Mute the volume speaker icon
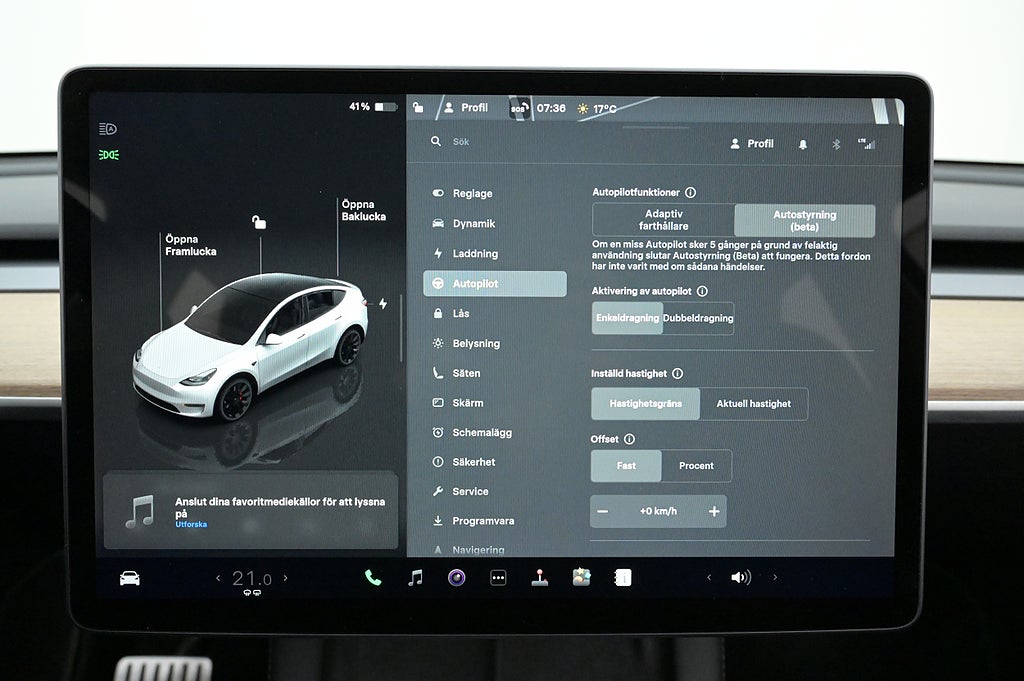The height and width of the screenshot is (681, 1024). [x=740, y=577]
